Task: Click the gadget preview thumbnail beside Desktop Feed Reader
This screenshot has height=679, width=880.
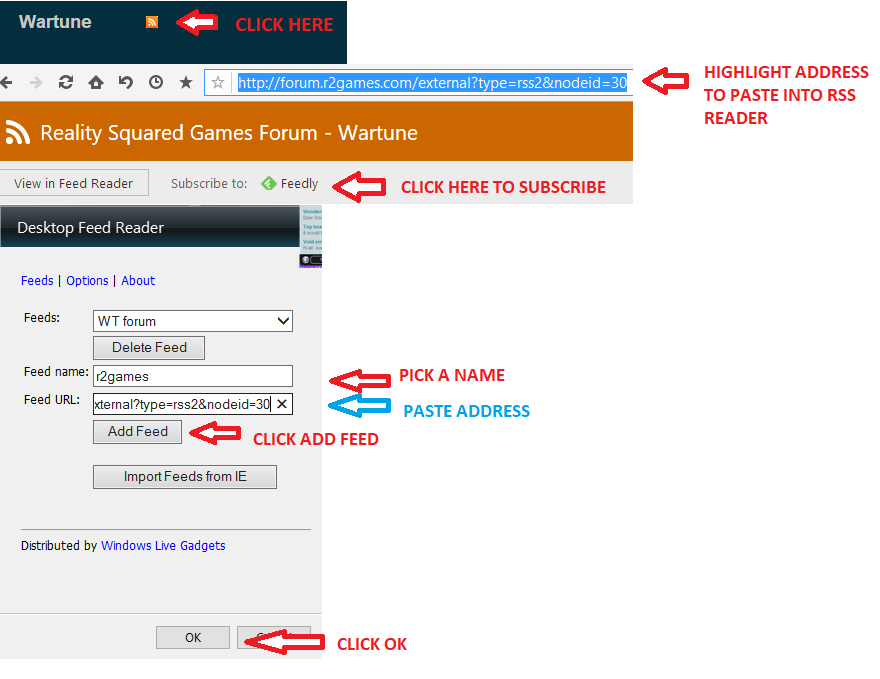Action: [x=311, y=236]
